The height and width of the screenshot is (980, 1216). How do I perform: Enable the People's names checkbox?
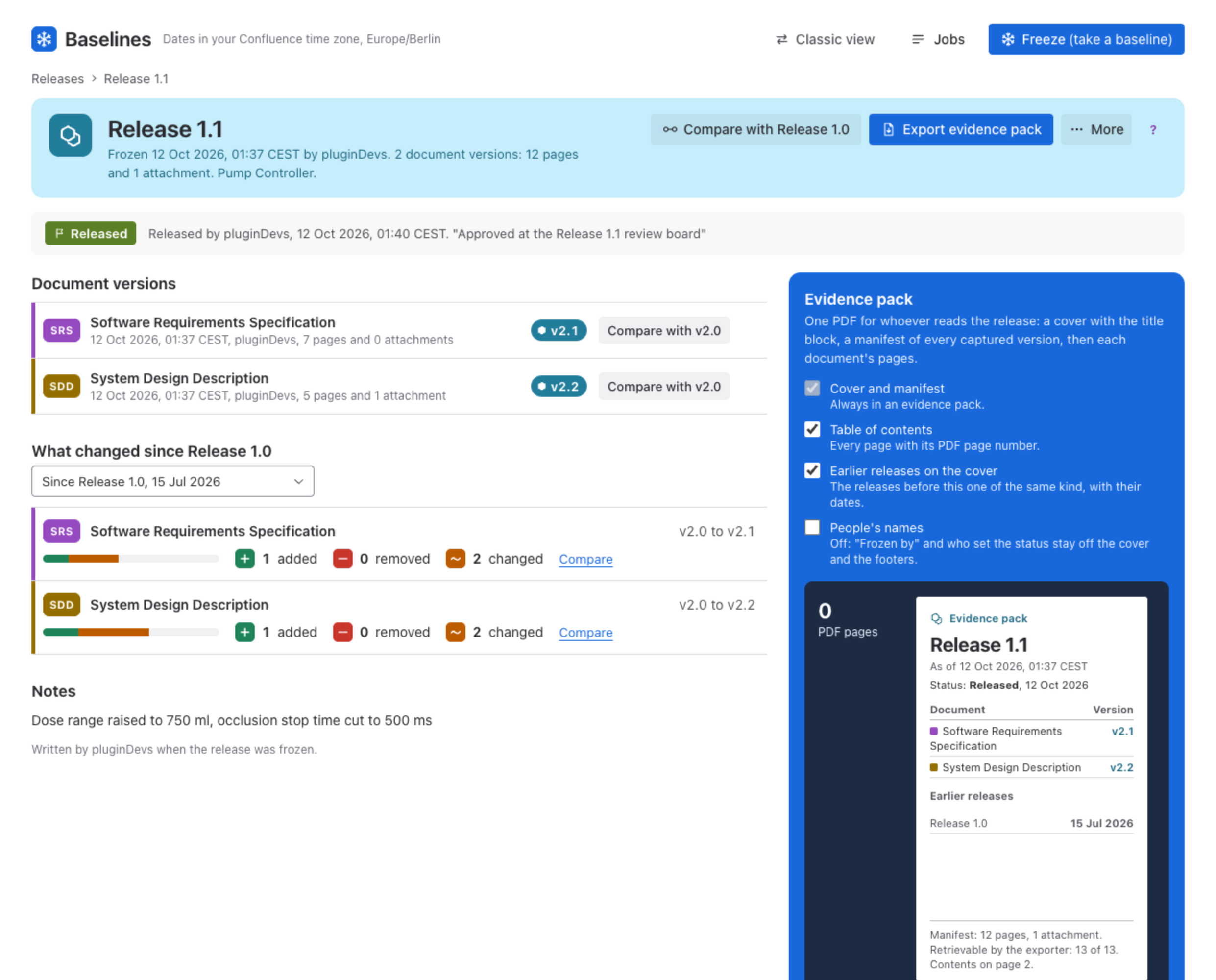pos(812,528)
